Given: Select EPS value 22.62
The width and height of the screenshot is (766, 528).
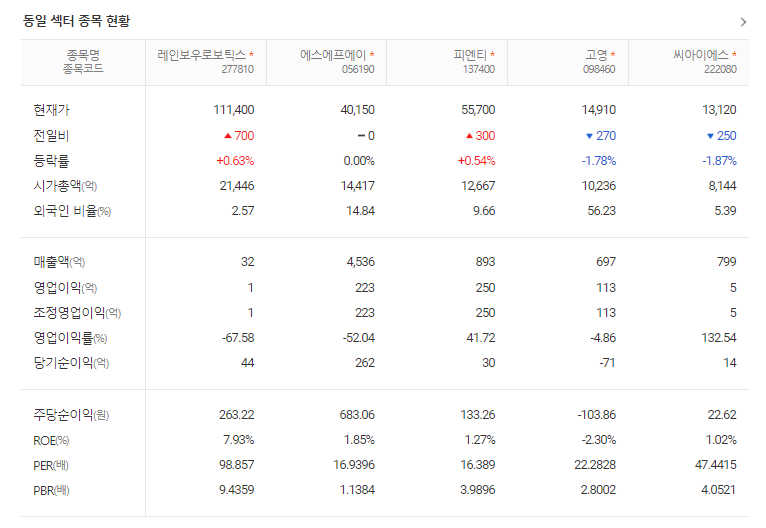Looking at the screenshot, I should coord(722,415).
